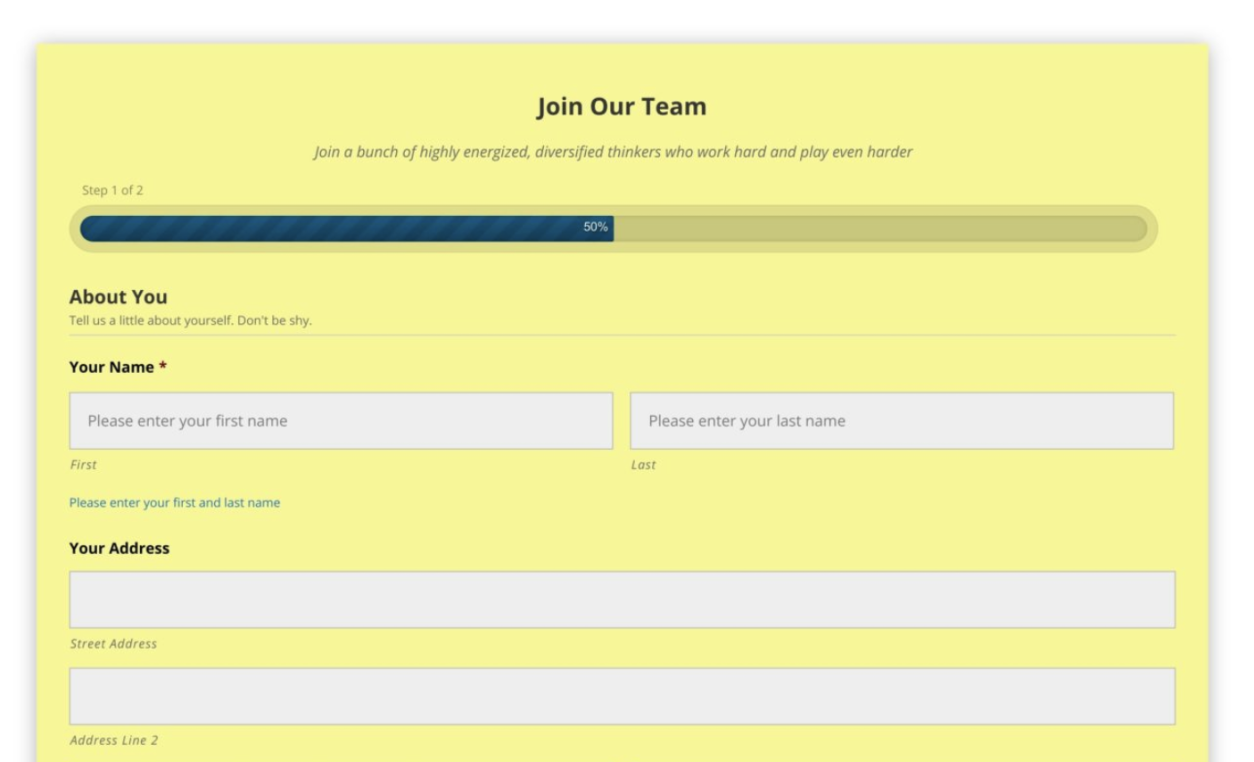Click the "Join Our Team" form title
This screenshot has height=762, width=1254.
[x=621, y=106]
